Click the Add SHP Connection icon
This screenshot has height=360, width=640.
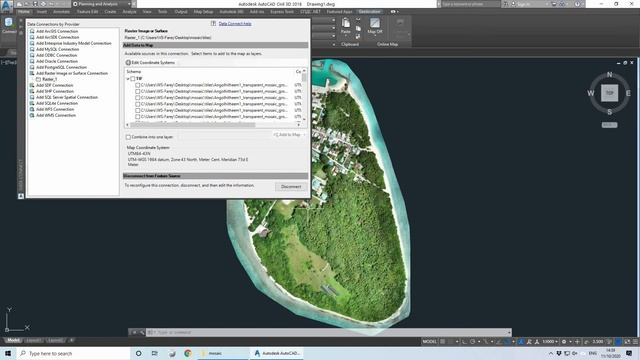(x=32, y=91)
